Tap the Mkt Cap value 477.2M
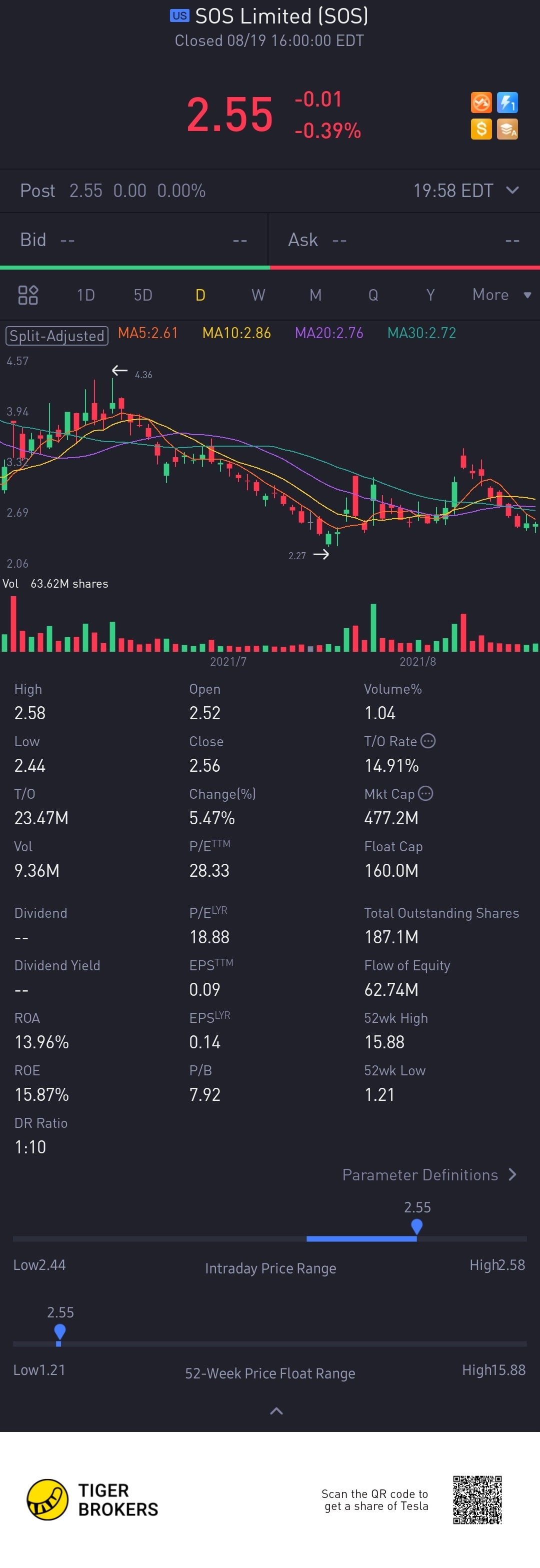The image size is (540, 1568). pyautogui.click(x=391, y=817)
